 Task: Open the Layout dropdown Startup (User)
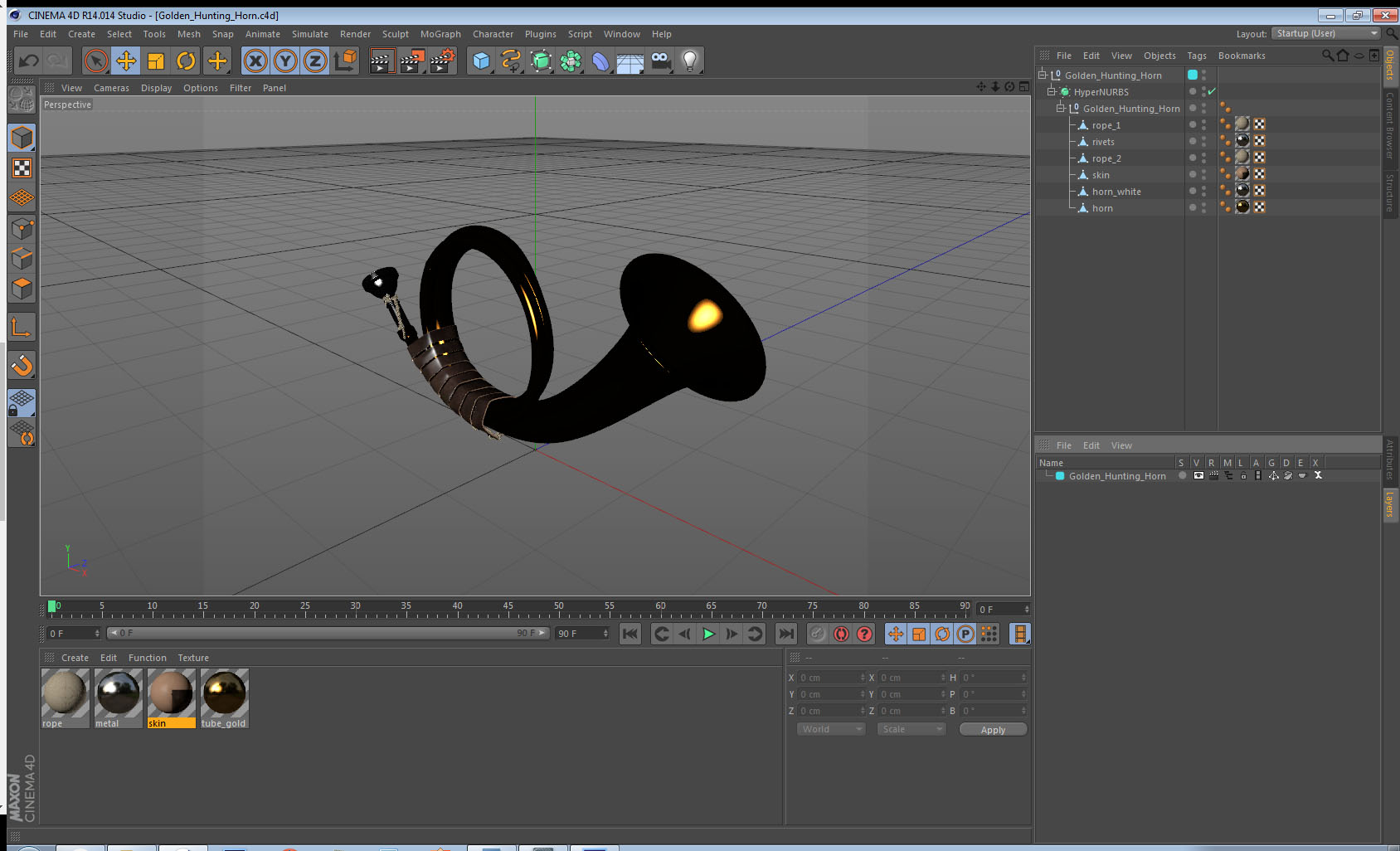point(1325,33)
